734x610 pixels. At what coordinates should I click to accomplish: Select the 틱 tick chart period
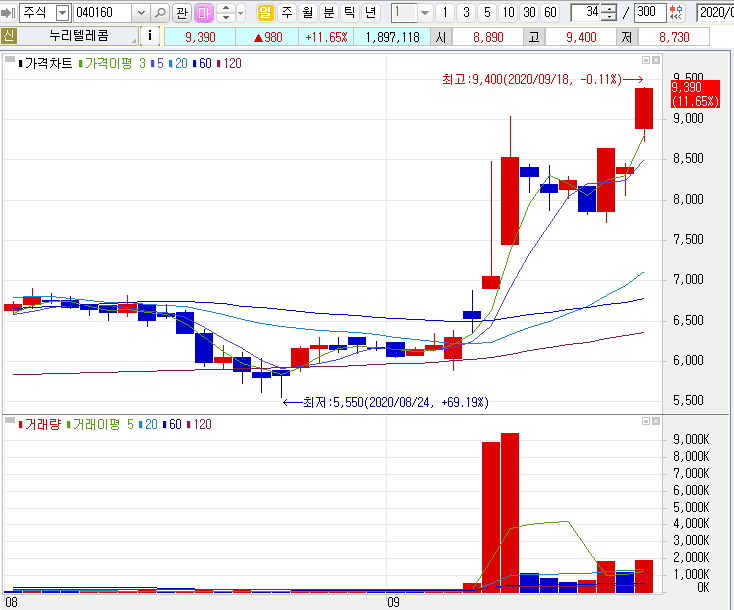[350, 12]
